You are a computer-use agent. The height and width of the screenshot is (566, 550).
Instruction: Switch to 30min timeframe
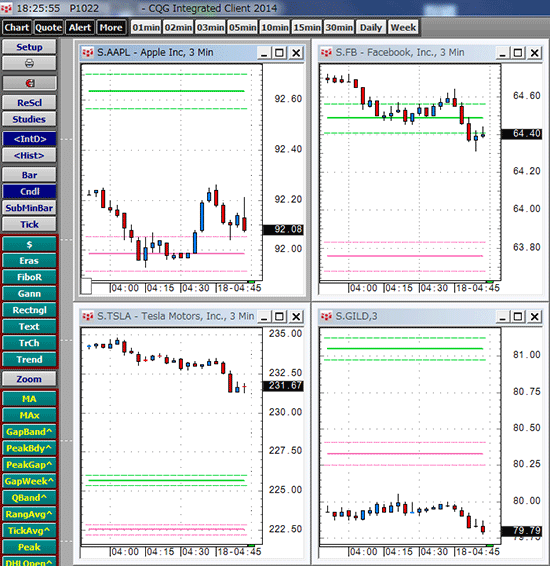[x=339, y=27]
